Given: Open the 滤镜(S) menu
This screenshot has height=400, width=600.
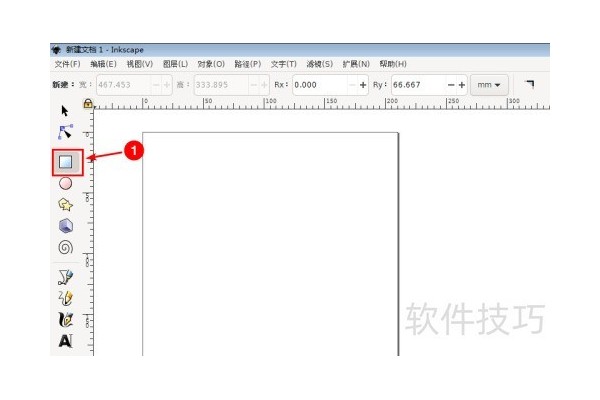Looking at the screenshot, I should tap(320, 64).
